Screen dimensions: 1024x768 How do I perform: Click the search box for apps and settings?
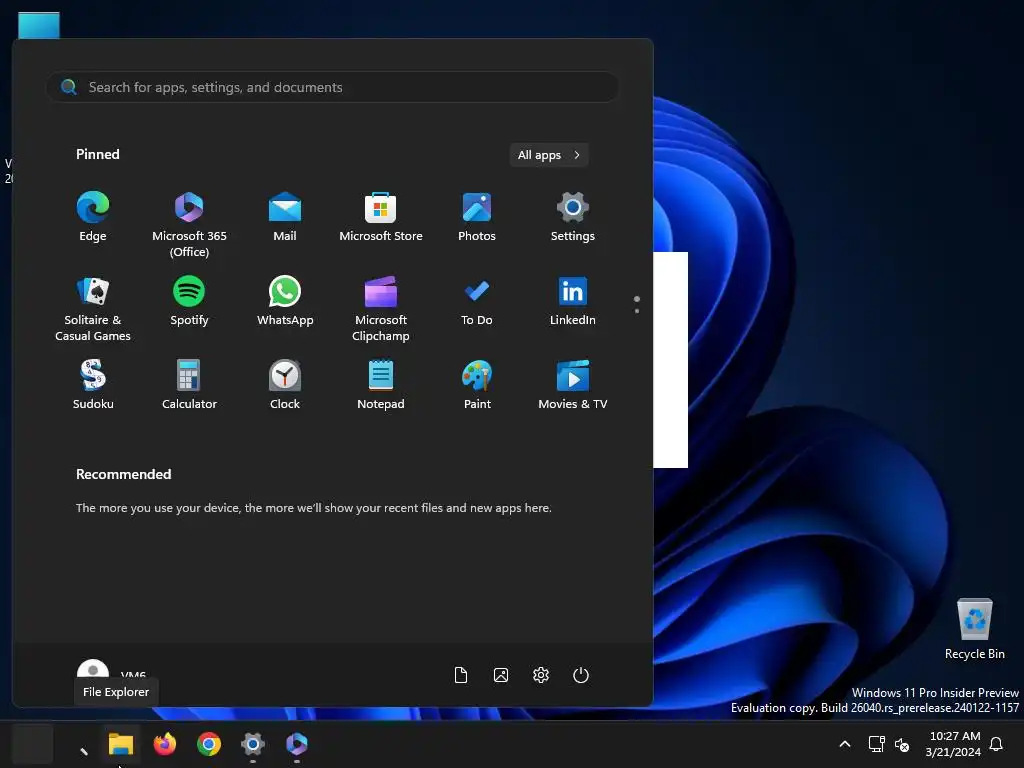pos(332,87)
